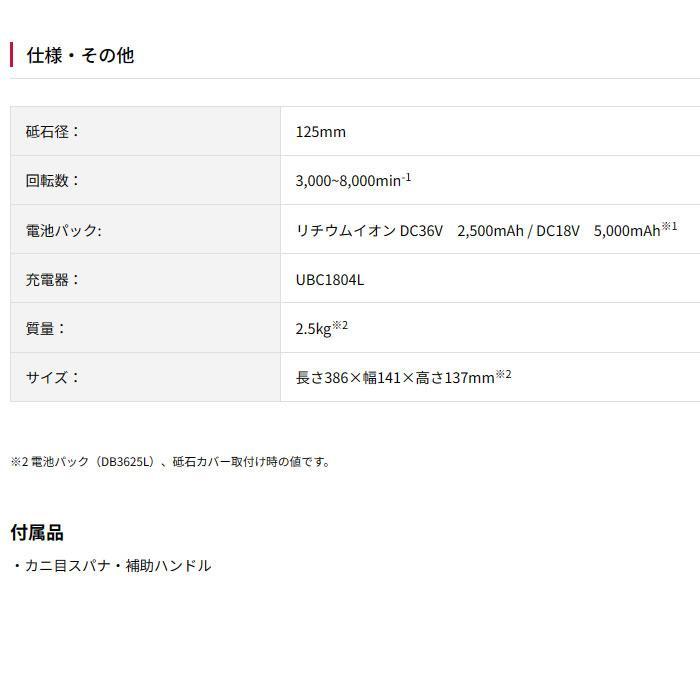
Task: Click the 電池パック row label
Action: [x=63, y=230]
